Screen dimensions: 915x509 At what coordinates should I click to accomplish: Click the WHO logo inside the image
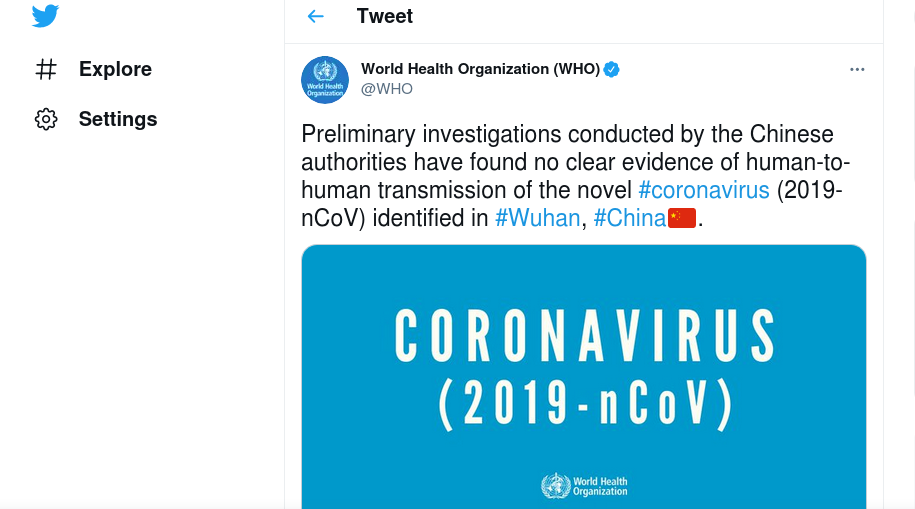585,486
